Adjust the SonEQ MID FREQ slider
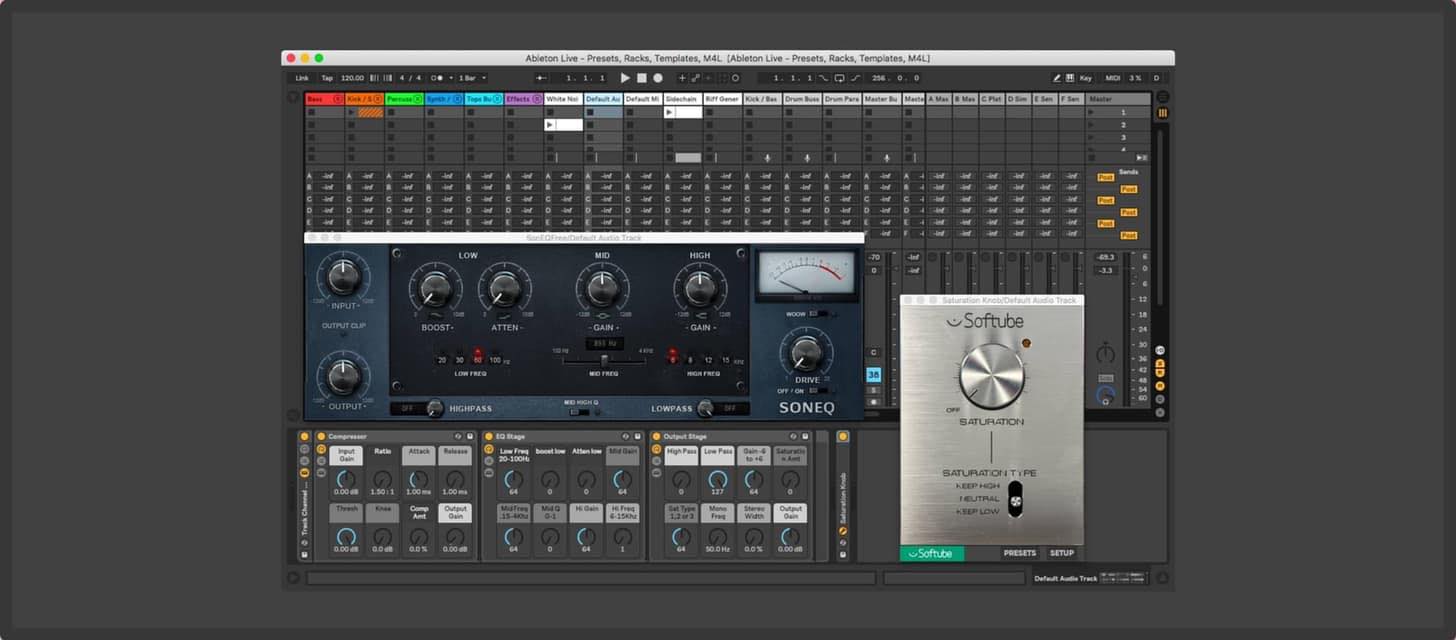Image resolution: width=1456 pixels, height=640 pixels. tap(603, 360)
